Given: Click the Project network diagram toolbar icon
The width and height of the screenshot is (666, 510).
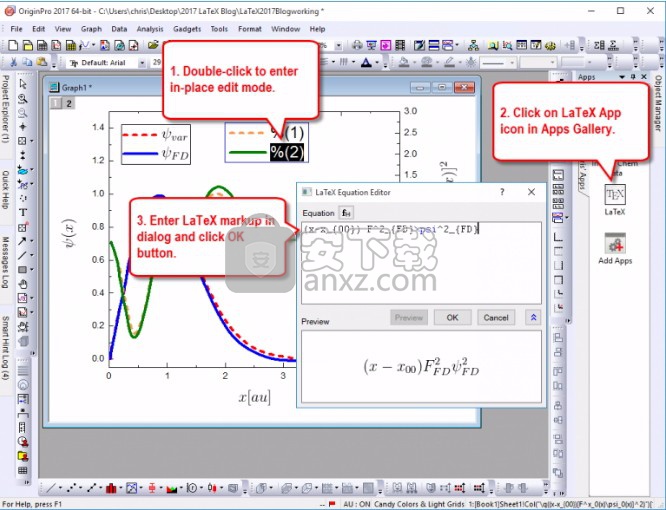Looking at the screenshot, I should coord(473,45).
